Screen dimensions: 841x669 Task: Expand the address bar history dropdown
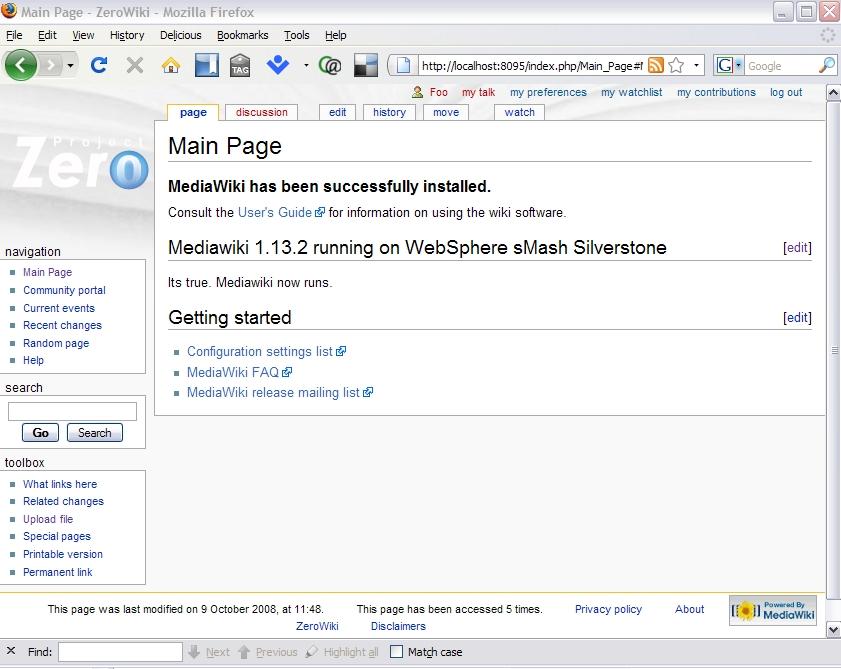click(x=696, y=65)
